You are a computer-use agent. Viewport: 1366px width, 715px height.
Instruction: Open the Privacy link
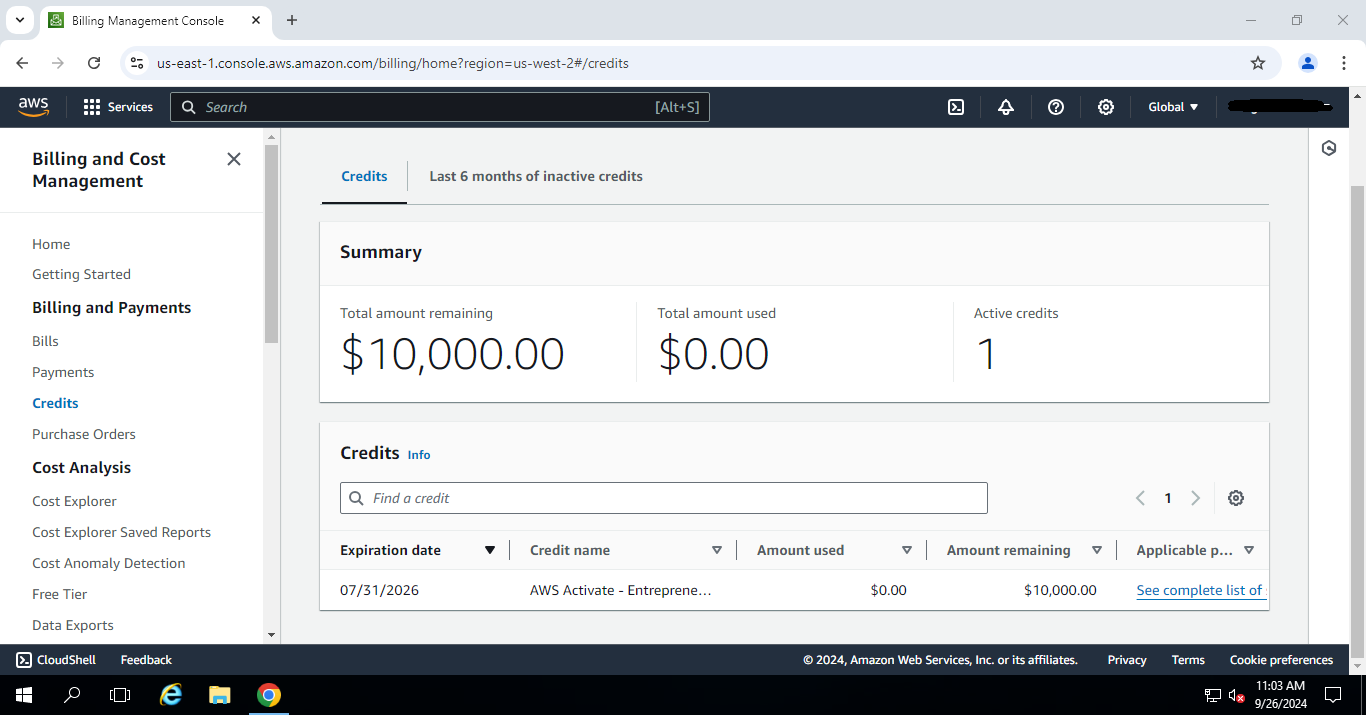[1127, 660]
